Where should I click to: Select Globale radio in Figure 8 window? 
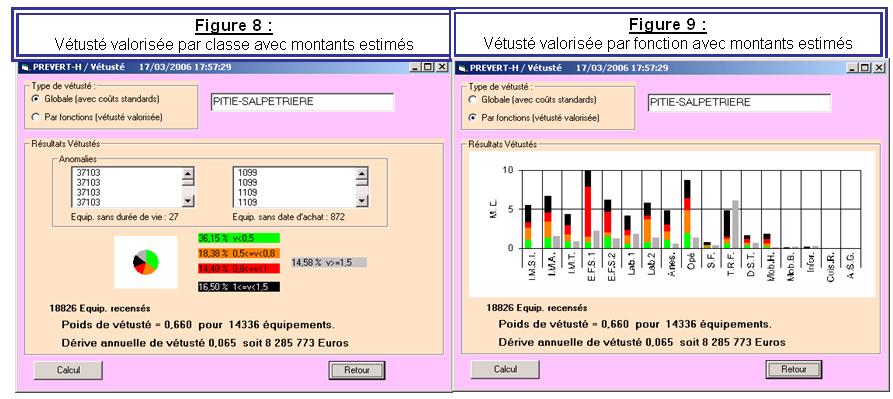click(36, 99)
